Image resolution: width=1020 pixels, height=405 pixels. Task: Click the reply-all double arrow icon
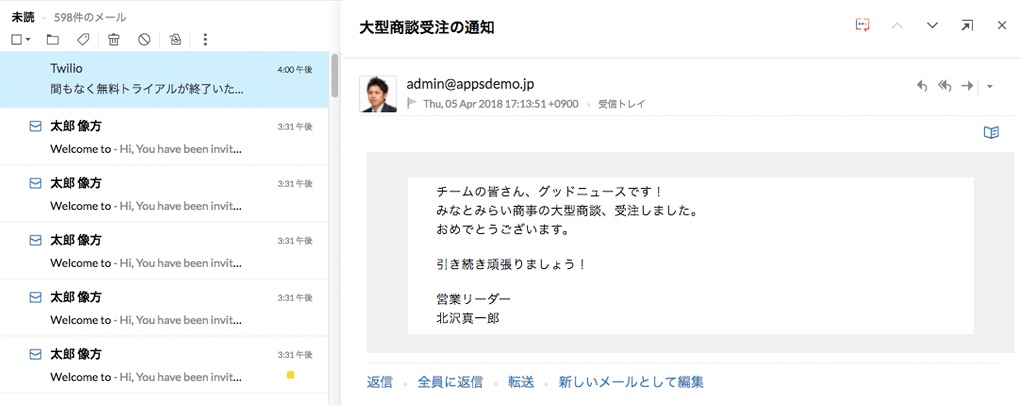[945, 86]
